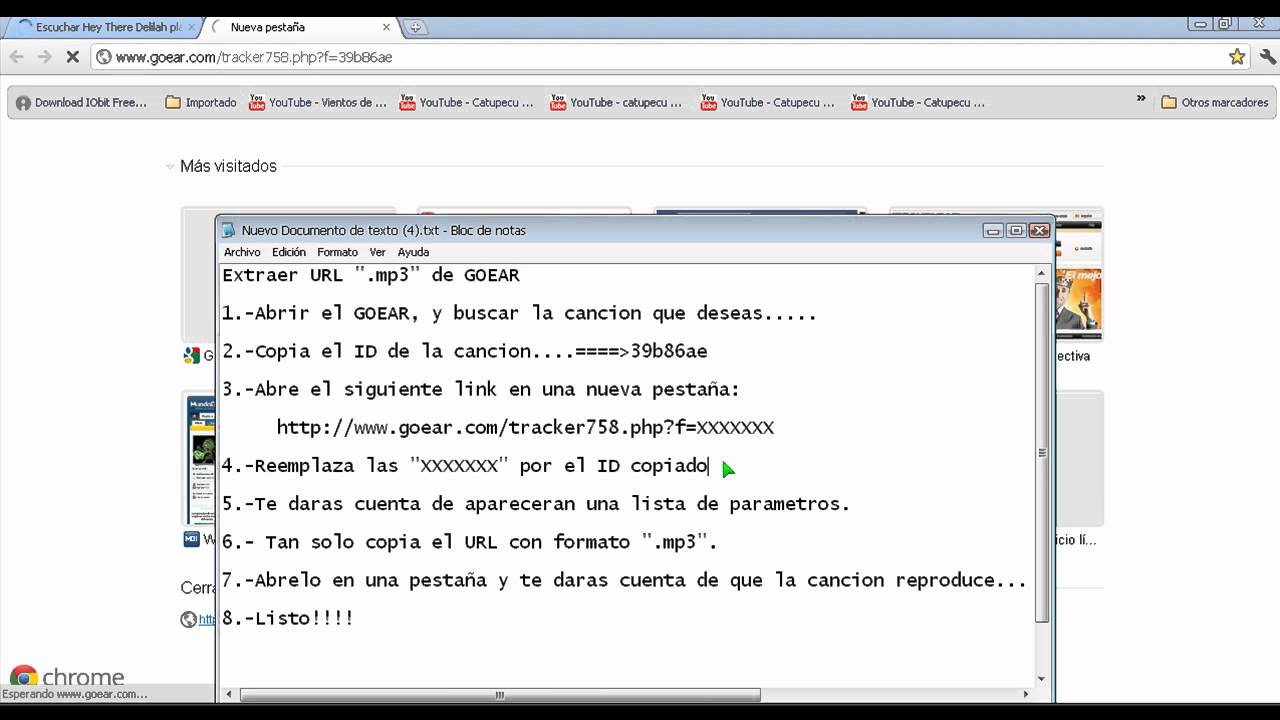Open Ayuda menu in Notepad
The image size is (1280, 720).
(x=413, y=252)
